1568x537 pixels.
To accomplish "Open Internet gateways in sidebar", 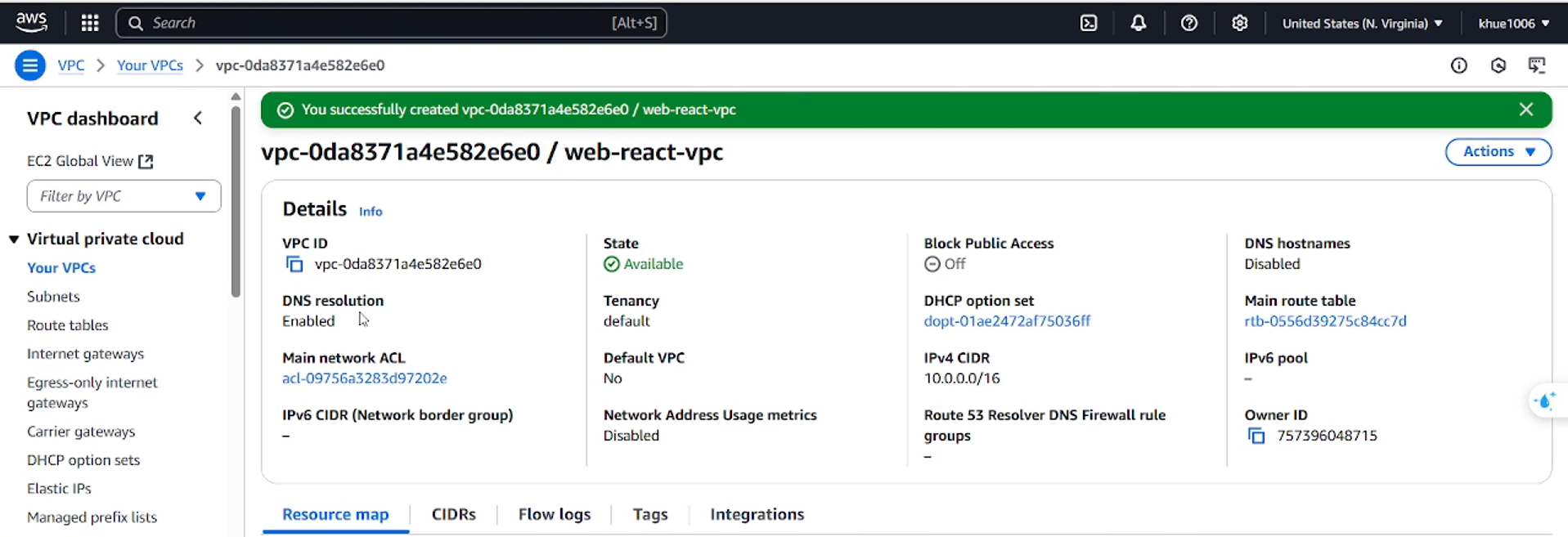I will [x=85, y=353].
